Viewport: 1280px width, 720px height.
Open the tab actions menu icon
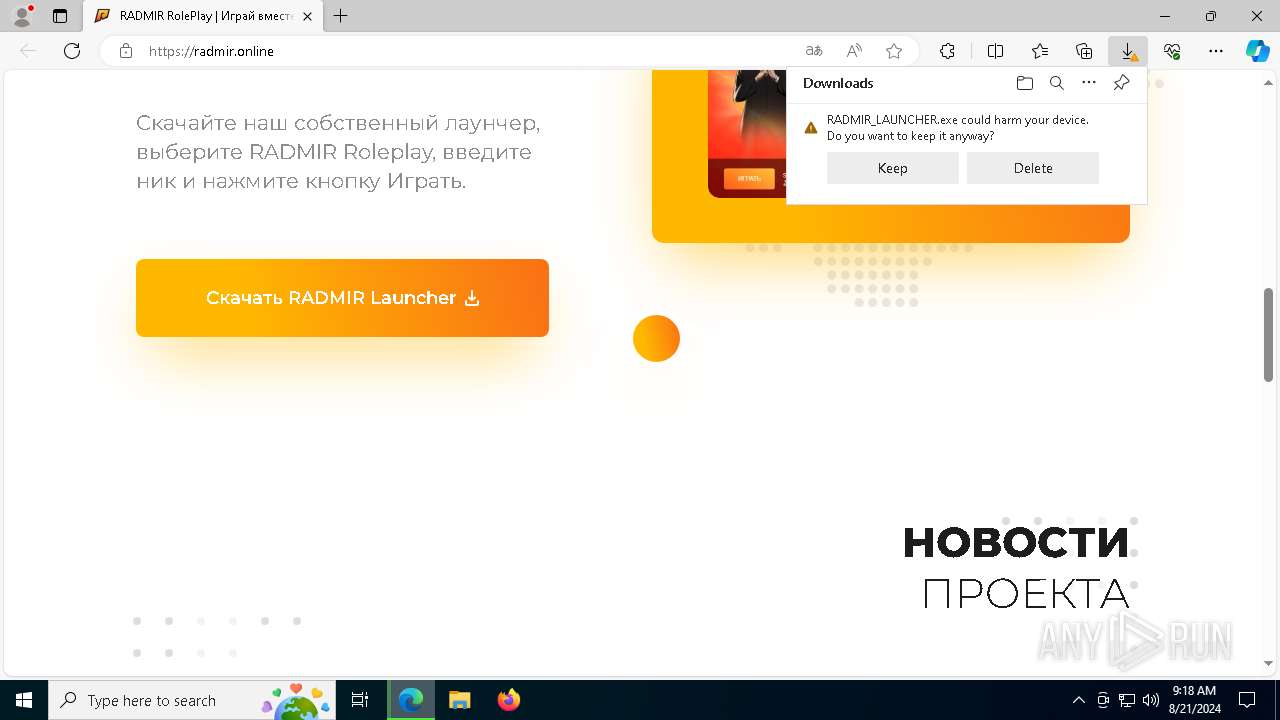pos(60,16)
